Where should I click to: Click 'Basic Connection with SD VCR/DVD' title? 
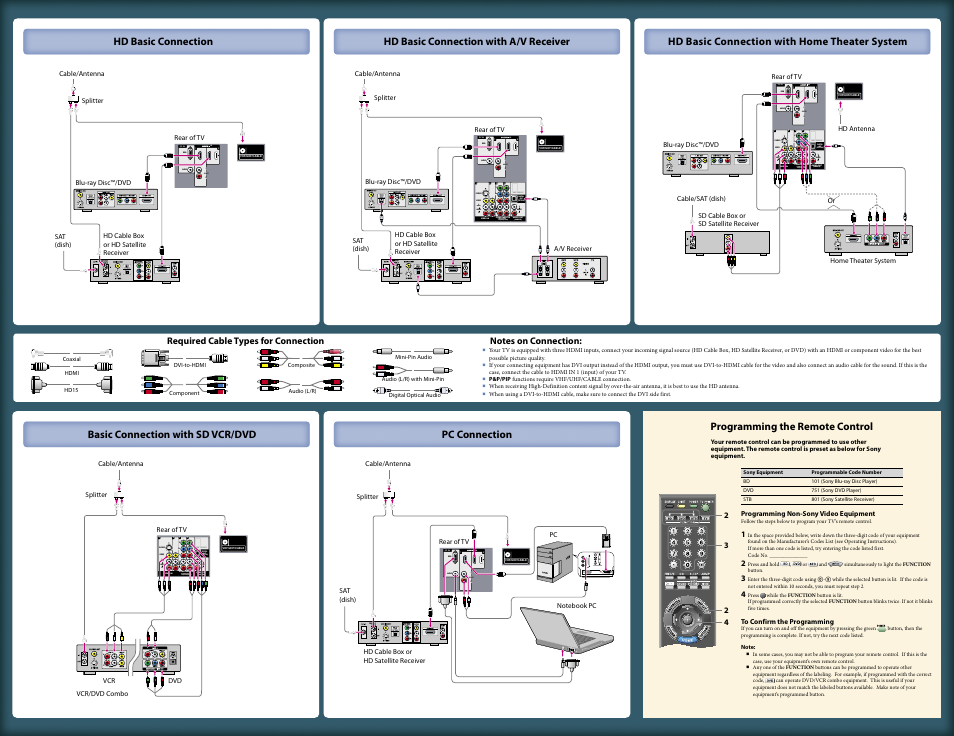tap(172, 434)
